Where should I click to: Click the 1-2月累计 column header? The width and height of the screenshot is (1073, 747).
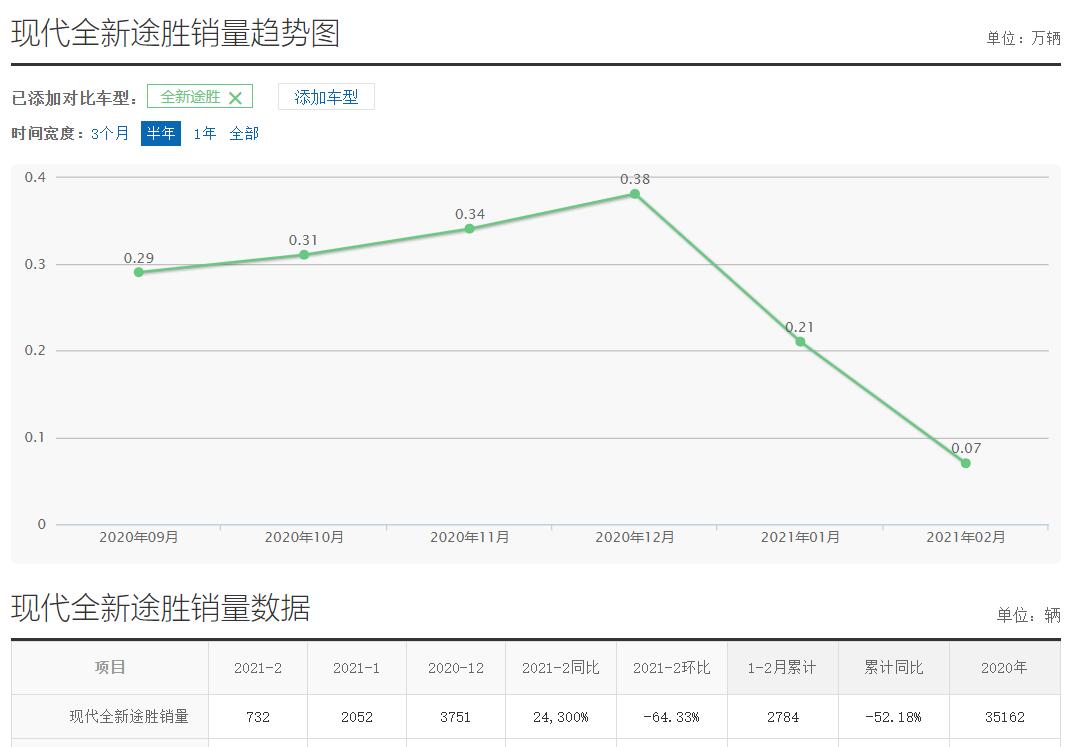782,668
